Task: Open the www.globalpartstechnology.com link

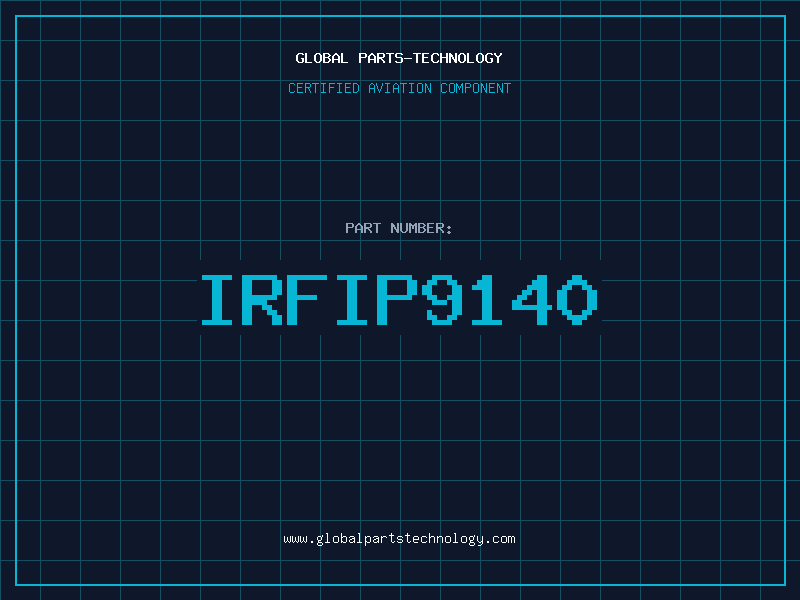Action: point(399,539)
